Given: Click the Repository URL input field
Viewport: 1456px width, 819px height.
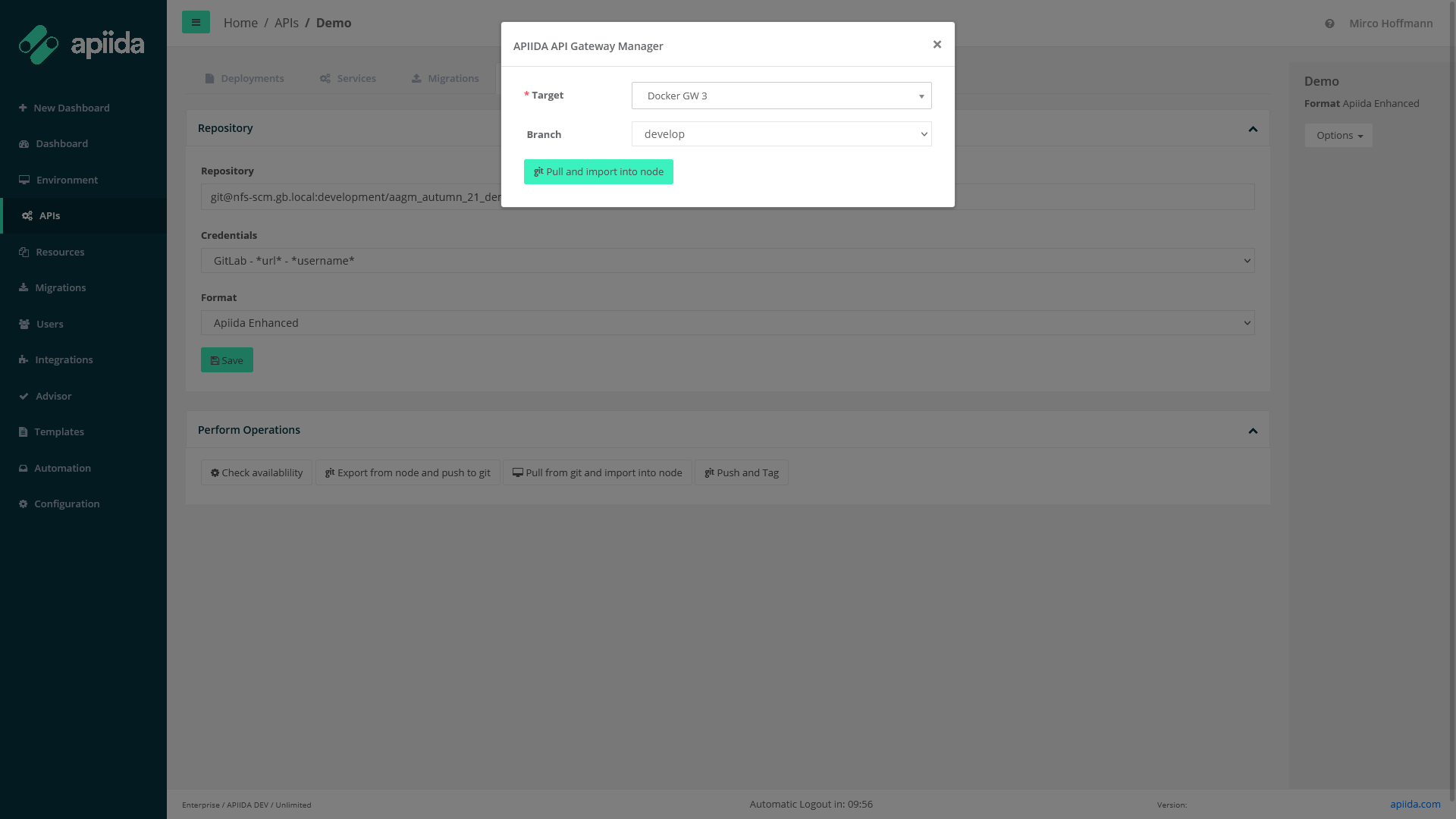Looking at the screenshot, I should (727, 197).
